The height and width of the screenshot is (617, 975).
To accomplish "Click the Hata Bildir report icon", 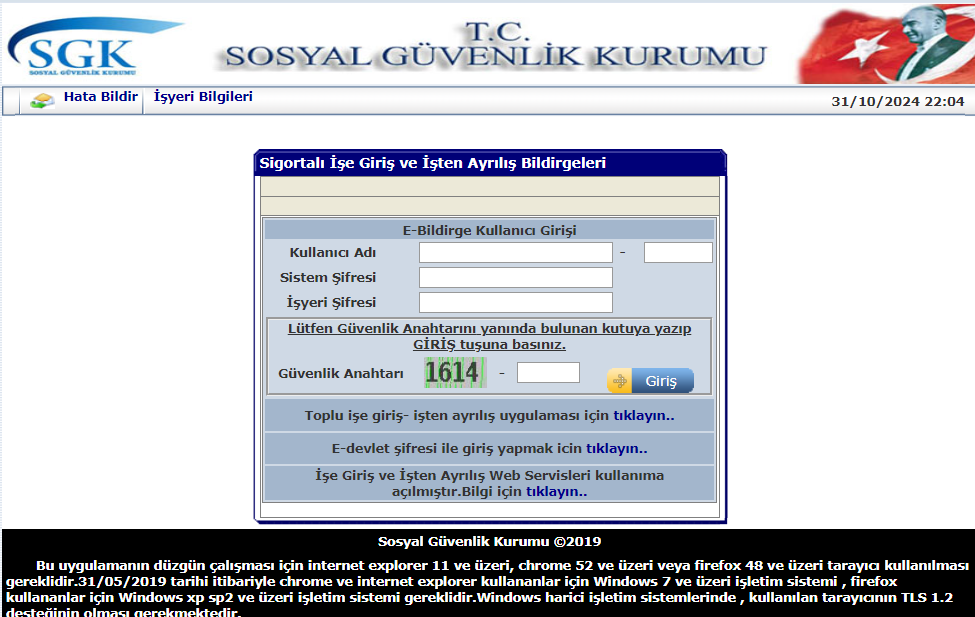I will [x=42, y=100].
